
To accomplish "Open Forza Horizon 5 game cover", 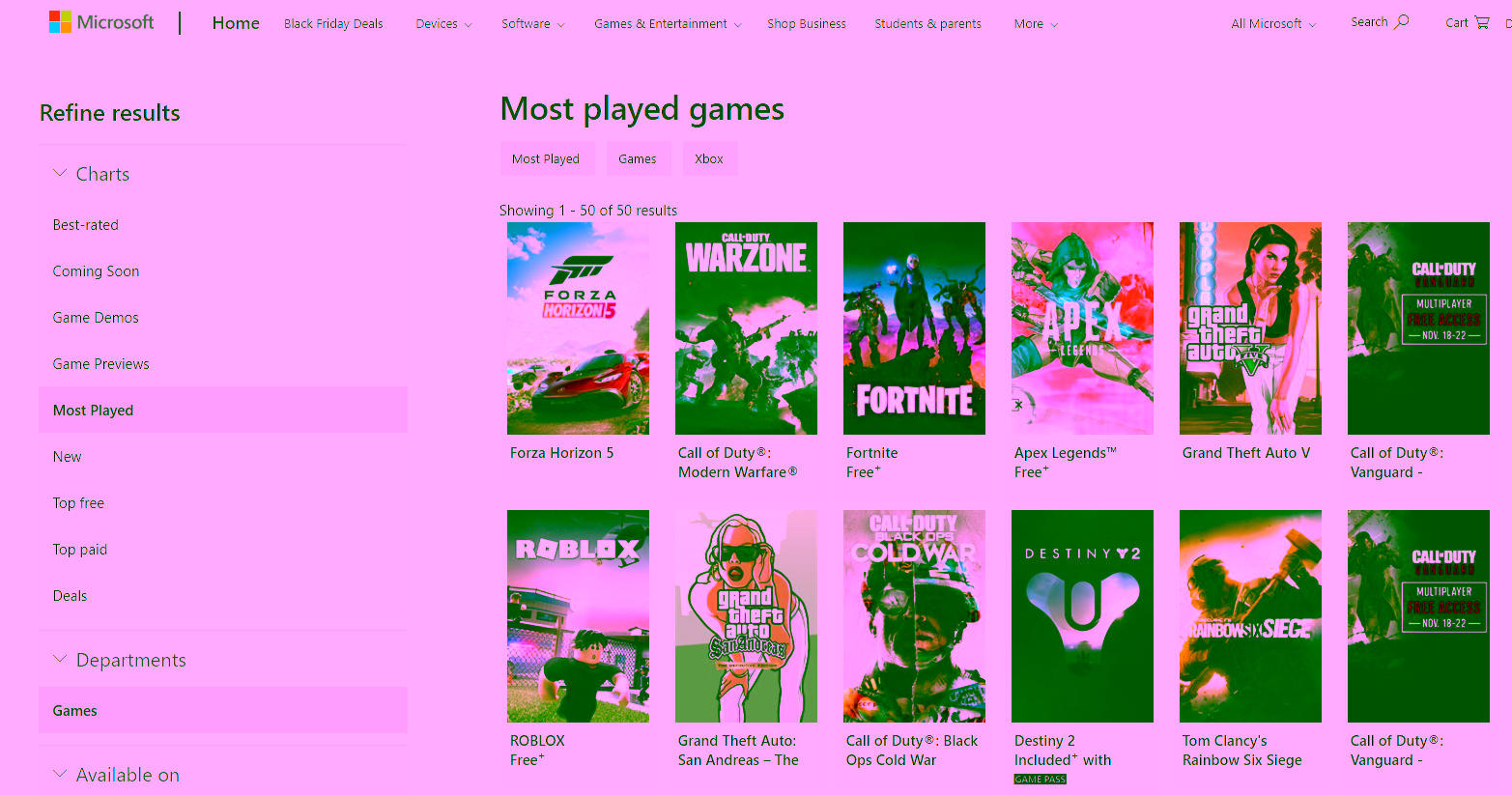I will tap(578, 328).
